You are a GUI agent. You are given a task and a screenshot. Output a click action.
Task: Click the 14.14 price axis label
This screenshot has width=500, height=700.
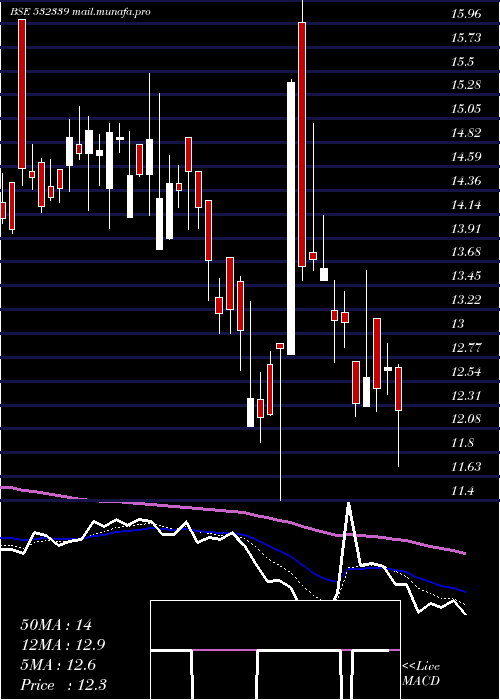(x=466, y=205)
